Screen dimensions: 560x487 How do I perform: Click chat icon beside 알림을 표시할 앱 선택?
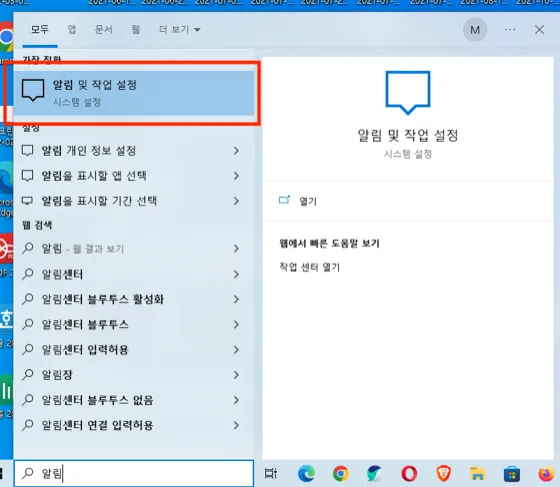point(28,176)
